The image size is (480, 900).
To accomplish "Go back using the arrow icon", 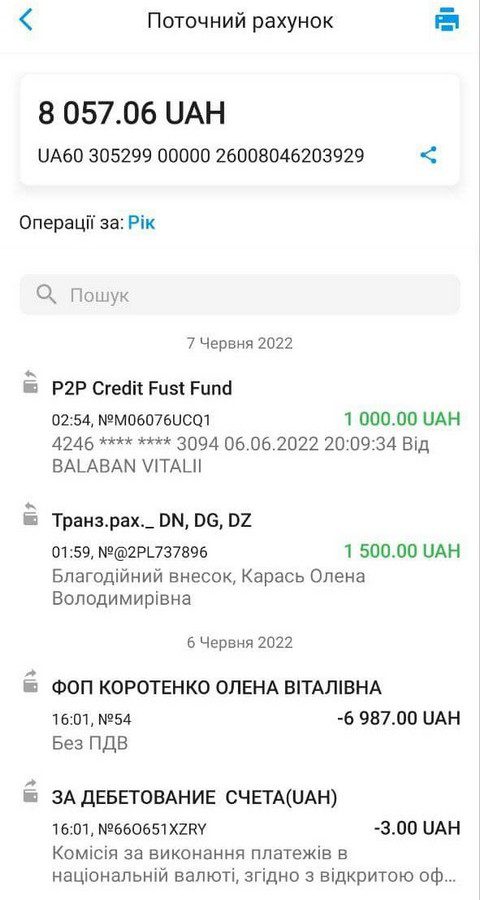I will 26,20.
